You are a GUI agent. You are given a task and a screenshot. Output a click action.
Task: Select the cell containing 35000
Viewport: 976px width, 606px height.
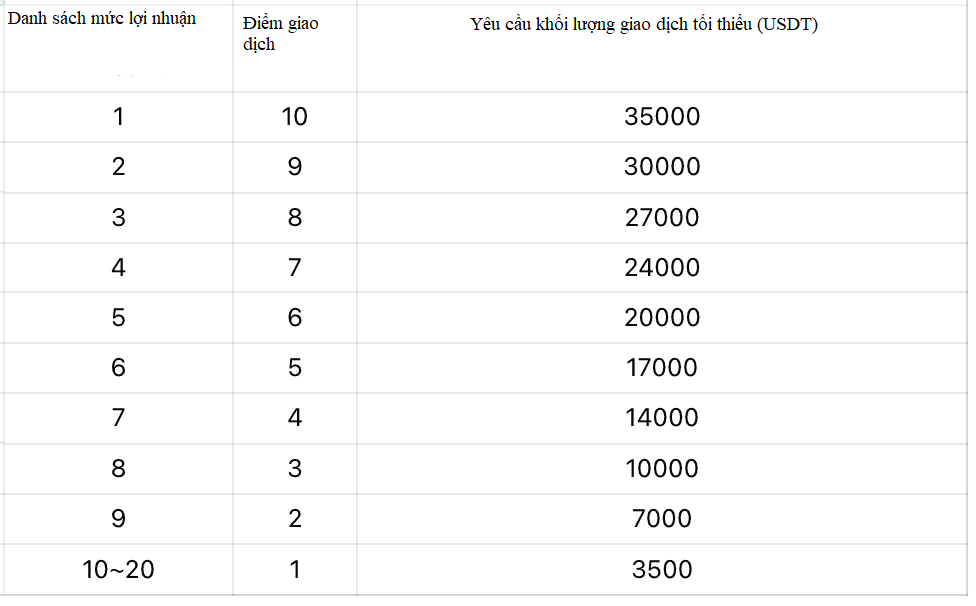click(x=661, y=117)
